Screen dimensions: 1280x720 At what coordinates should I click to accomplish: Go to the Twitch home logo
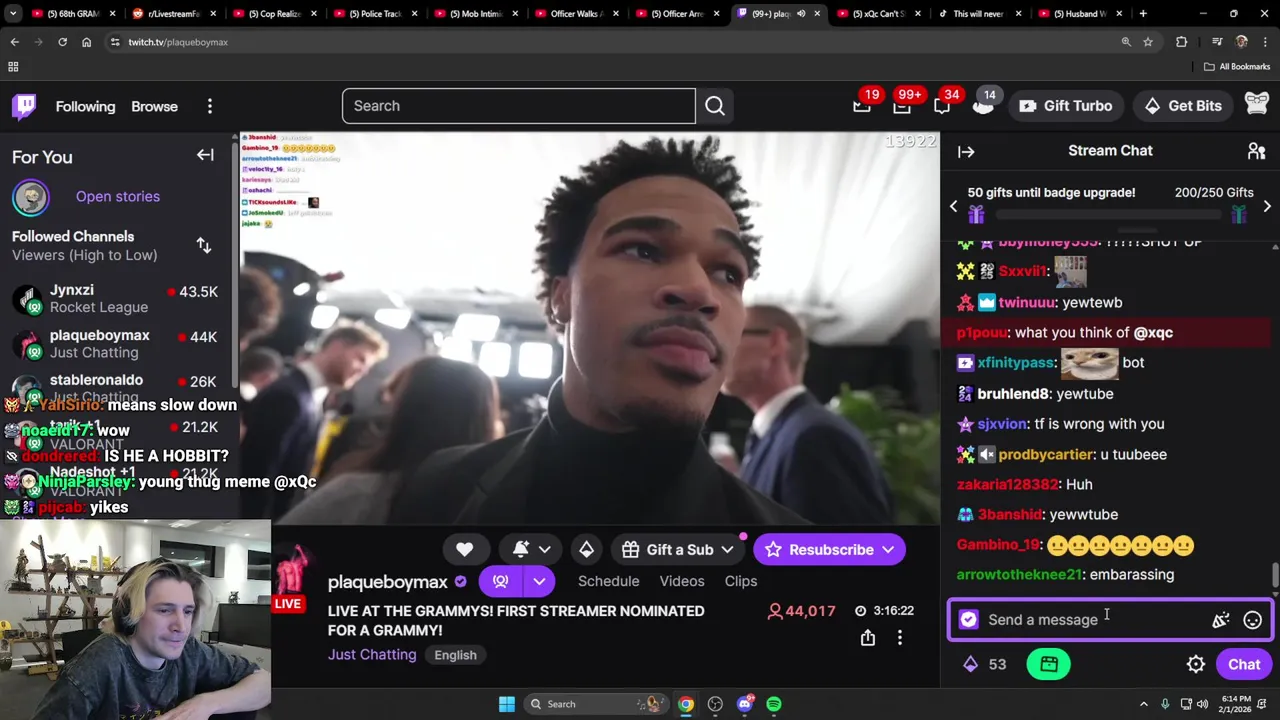coord(24,106)
